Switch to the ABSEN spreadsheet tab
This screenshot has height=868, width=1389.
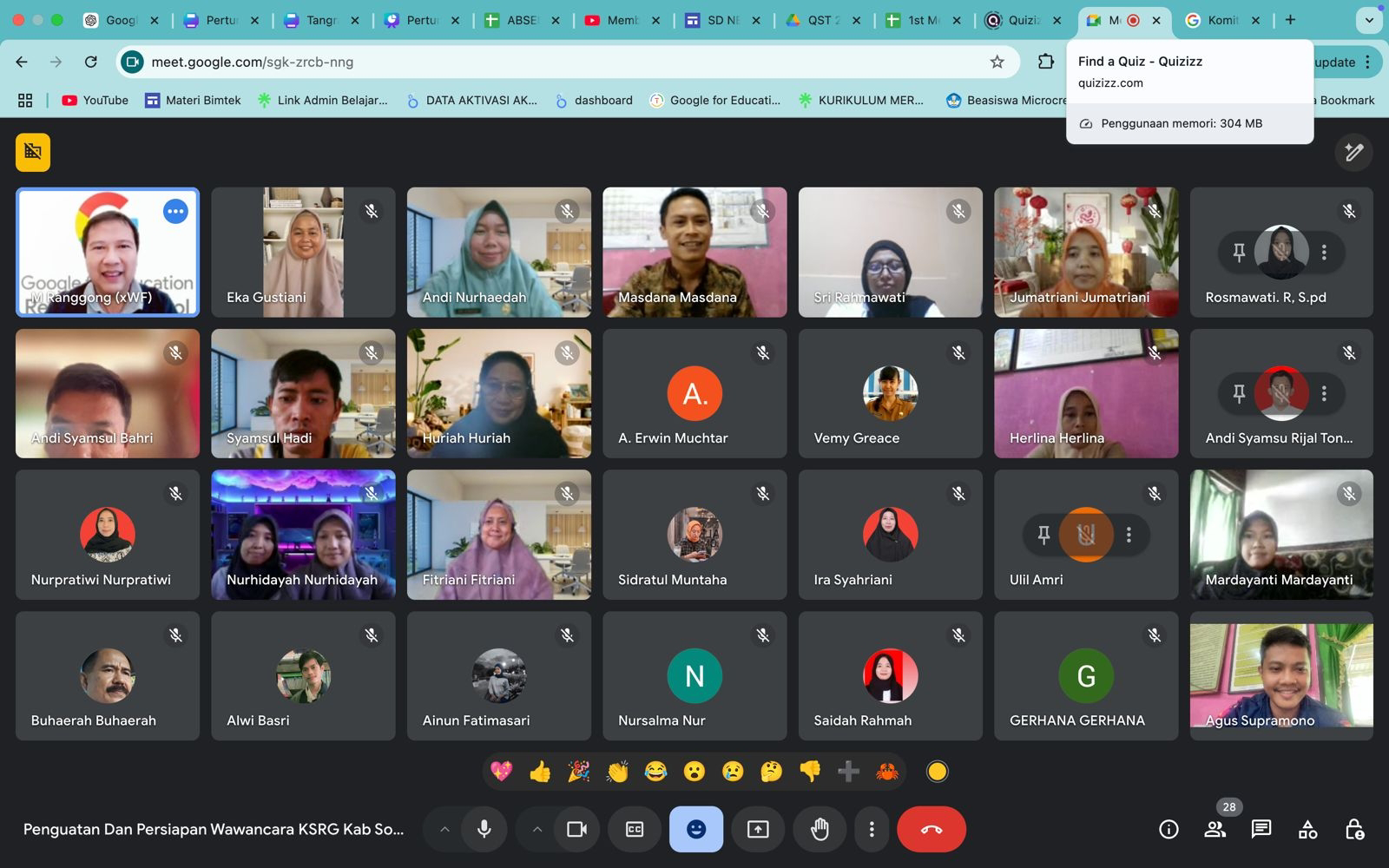(x=523, y=20)
